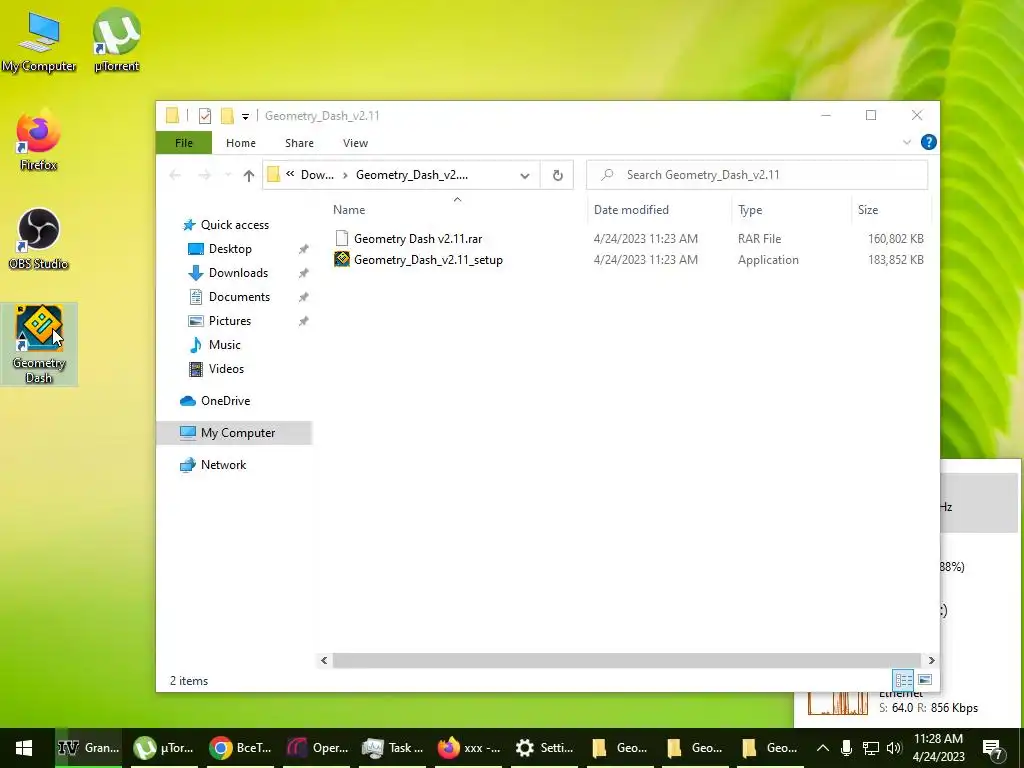Open Documents in the navigation pane
The image size is (1024, 768).
[239, 296]
